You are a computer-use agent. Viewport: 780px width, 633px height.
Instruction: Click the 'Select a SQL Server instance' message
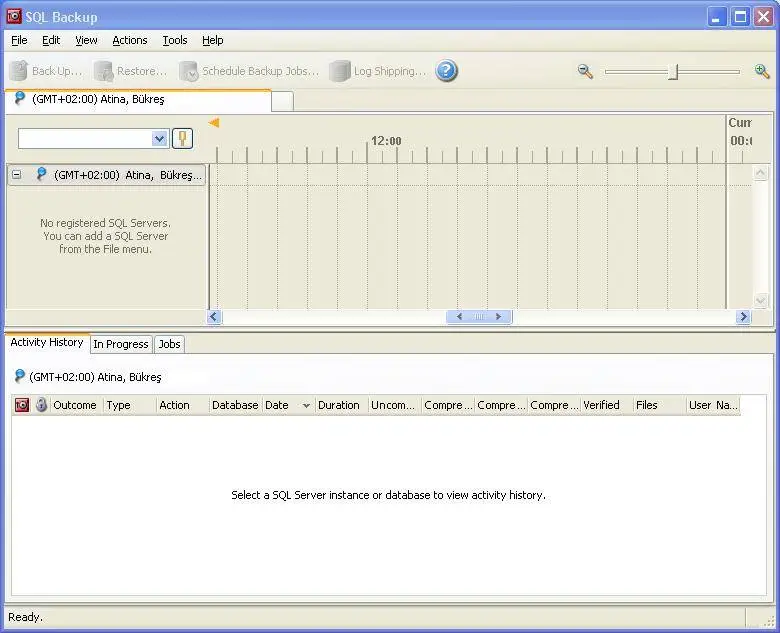click(x=389, y=495)
